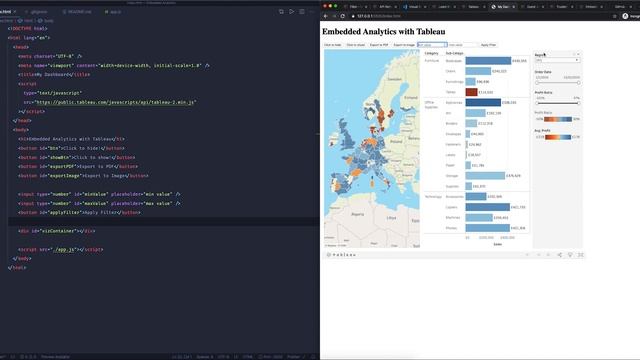This screenshot has width=640, height=360.
Task: Reload the browser page
Action: tap(342, 16)
